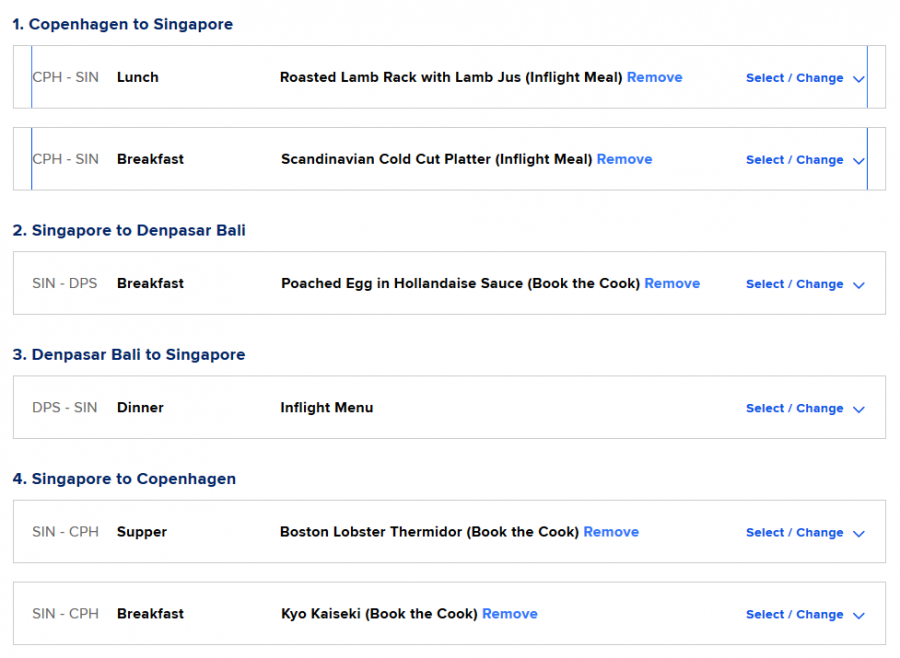Choose Select / Change for SIN - DPS Breakfast
Image resolution: width=900 pixels, height=658 pixels.
pos(794,284)
